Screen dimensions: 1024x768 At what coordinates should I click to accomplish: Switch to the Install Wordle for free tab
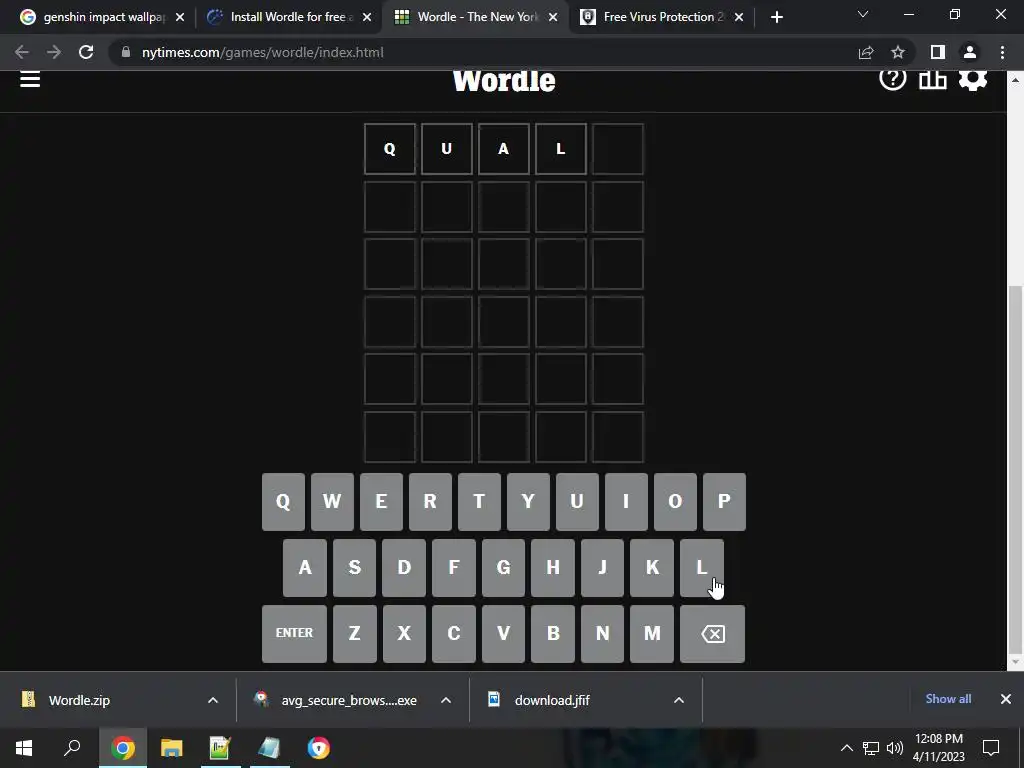click(x=289, y=17)
